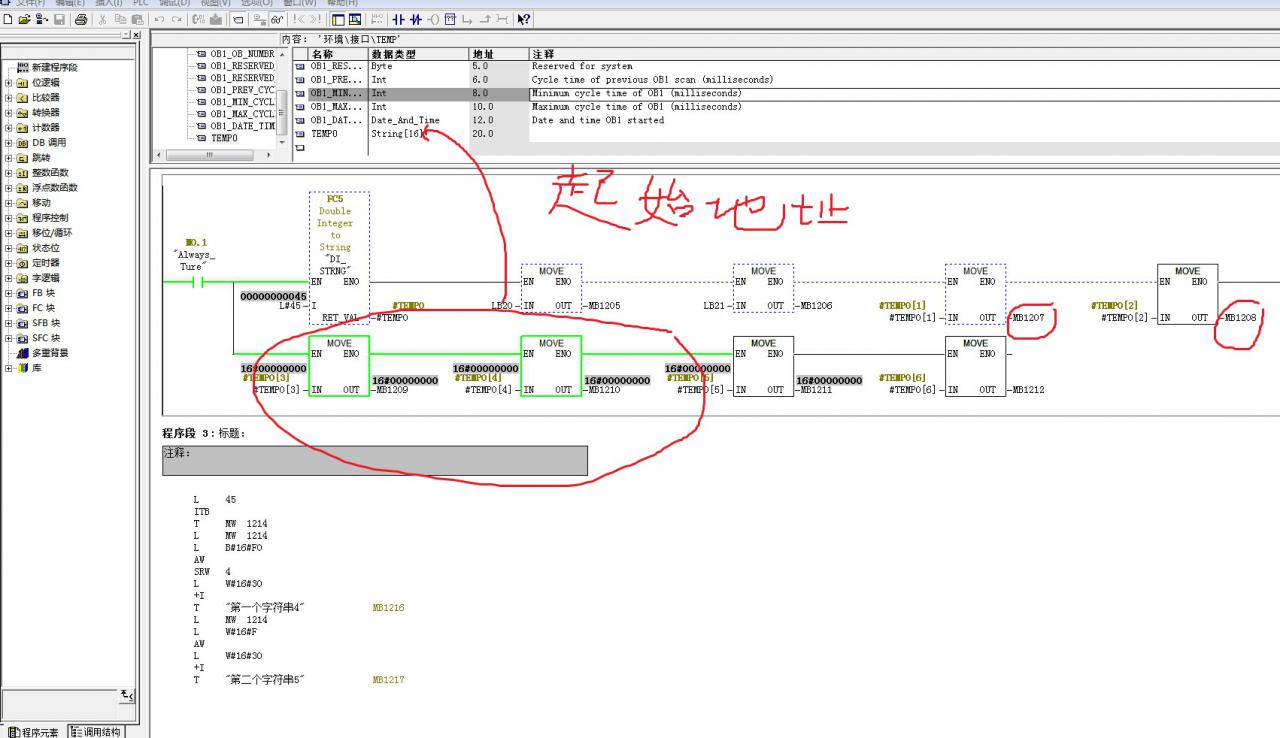Select the 程序控制 tree item

(x=50, y=217)
